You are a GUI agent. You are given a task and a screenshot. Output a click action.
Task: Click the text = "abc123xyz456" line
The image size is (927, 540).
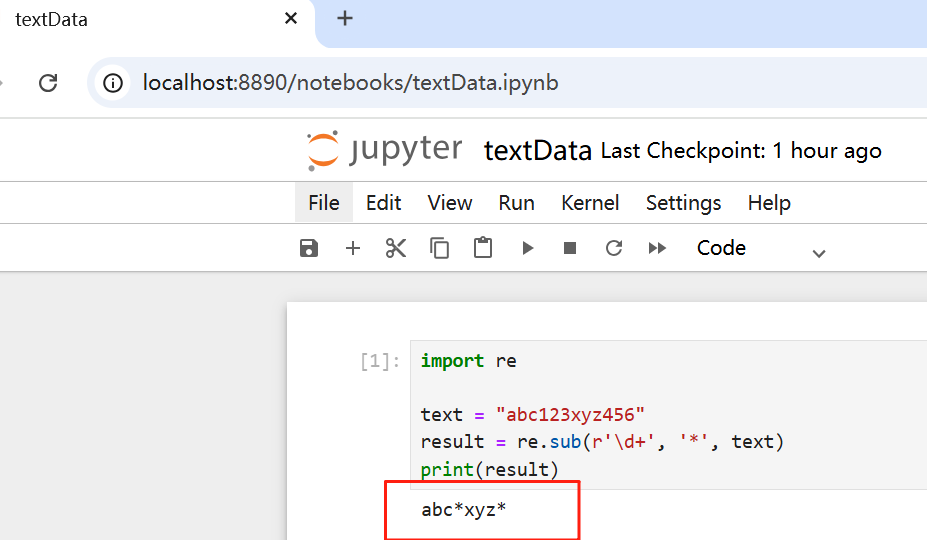tap(532, 415)
